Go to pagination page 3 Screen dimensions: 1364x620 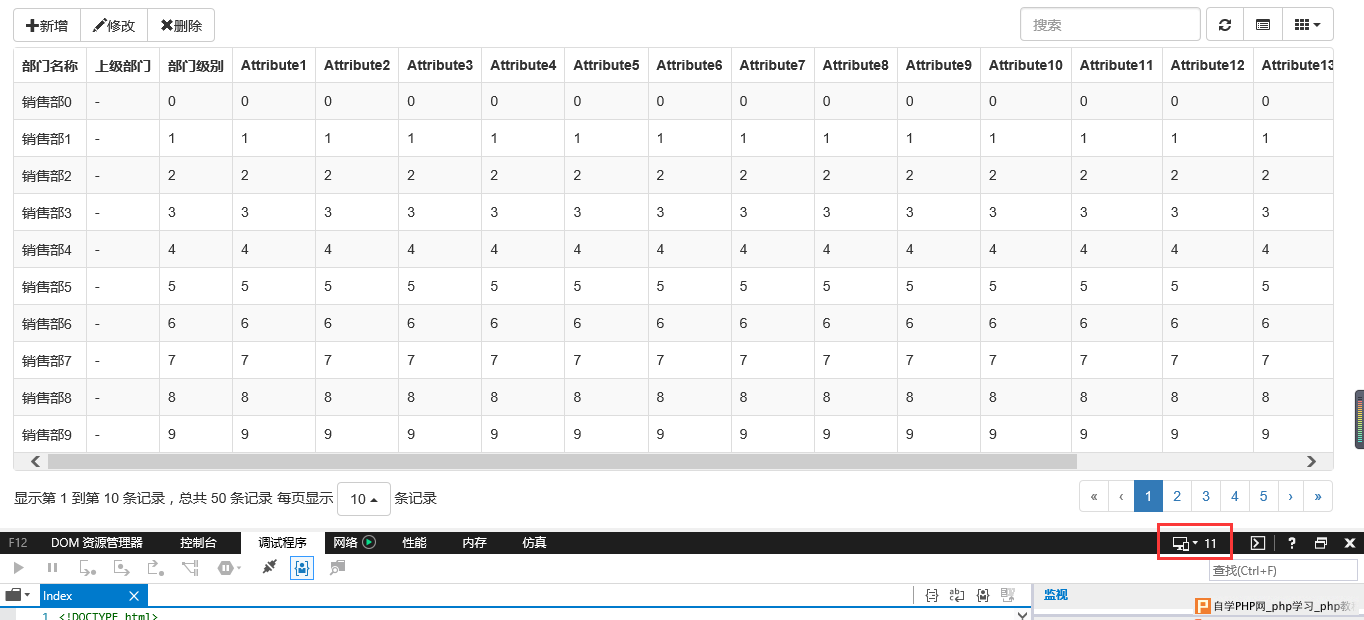1206,496
